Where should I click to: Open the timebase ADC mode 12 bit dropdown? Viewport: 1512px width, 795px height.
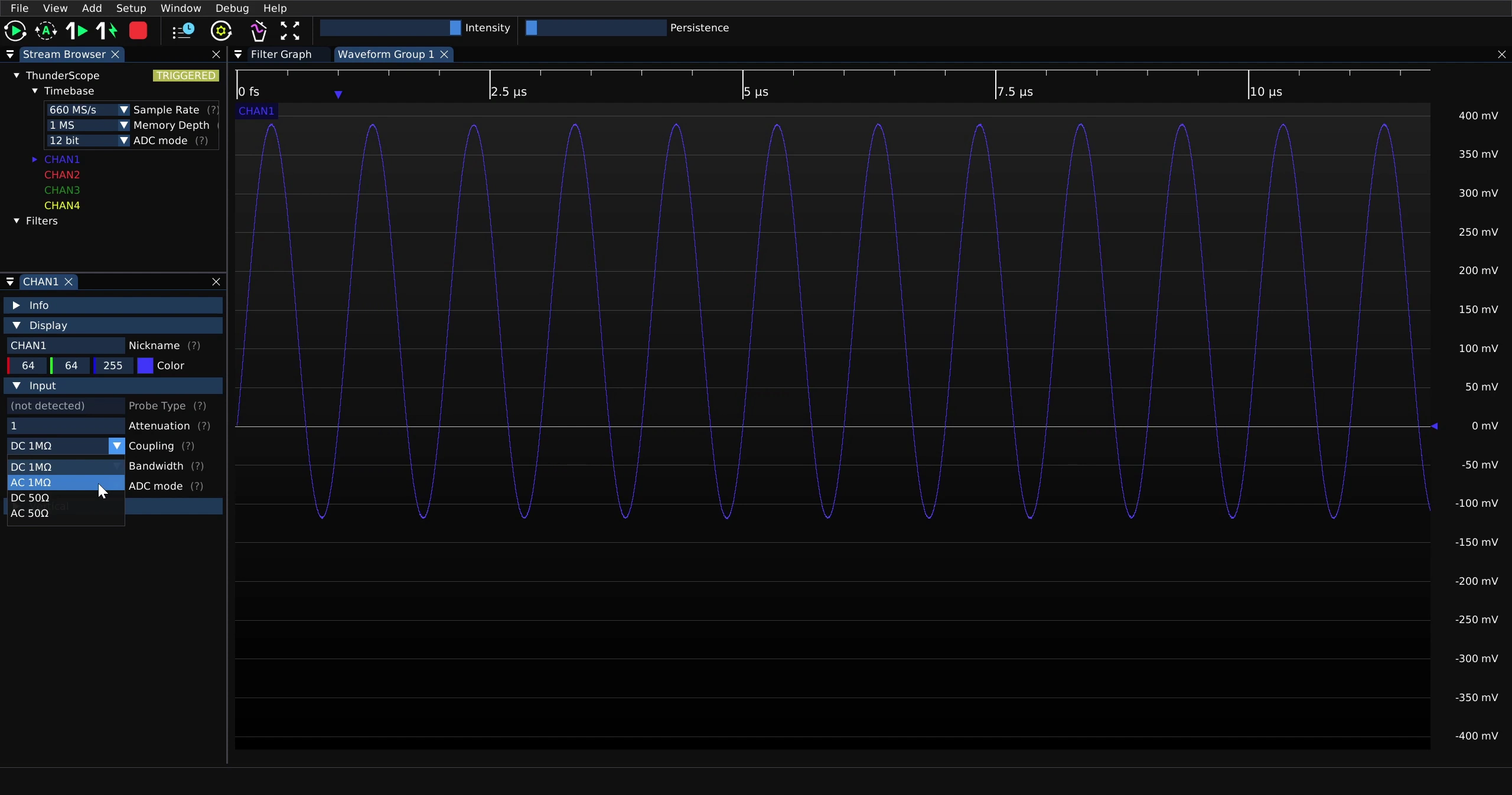88,141
